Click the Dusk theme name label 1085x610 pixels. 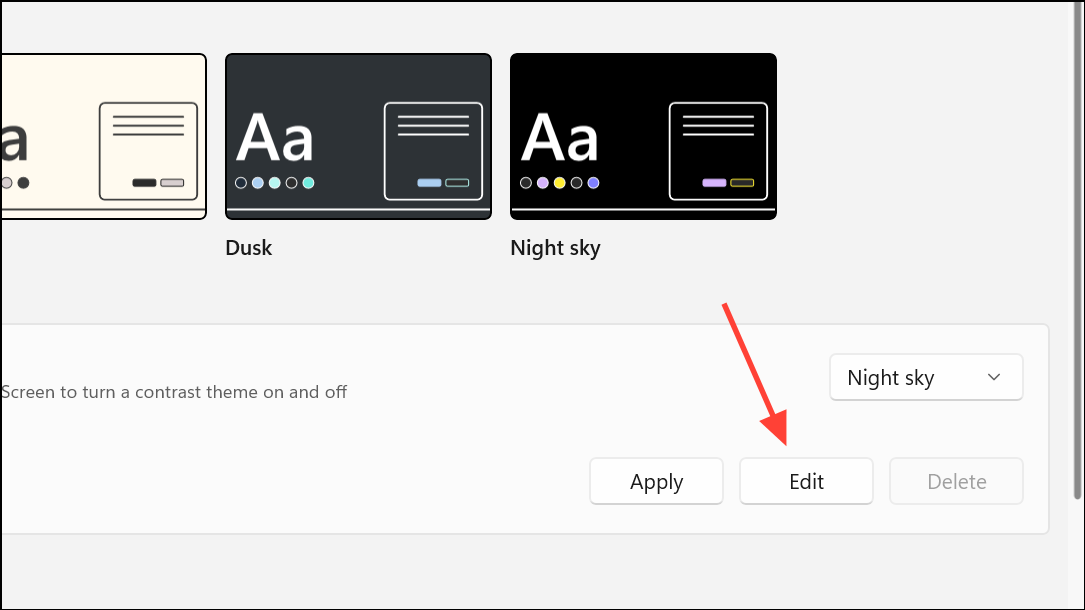(249, 247)
